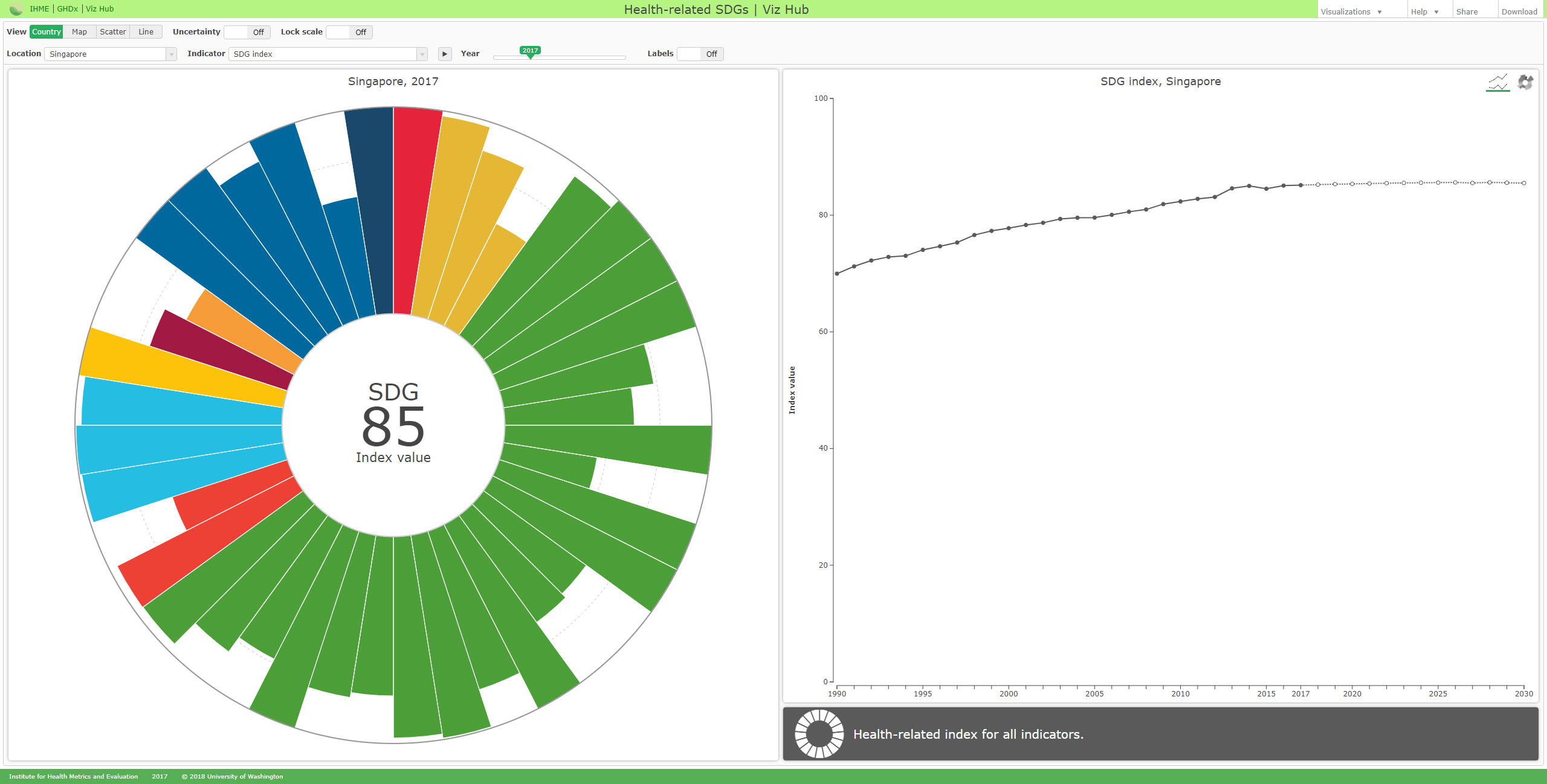Image resolution: width=1547 pixels, height=784 pixels.
Task: Open the Location dropdown showing Singapore
Action: tap(111, 54)
